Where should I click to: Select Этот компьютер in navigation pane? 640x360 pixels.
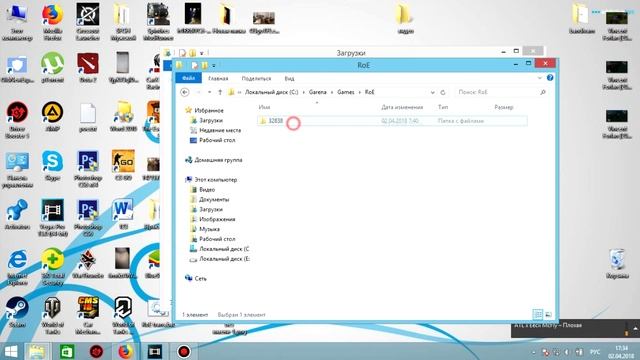click(216, 180)
